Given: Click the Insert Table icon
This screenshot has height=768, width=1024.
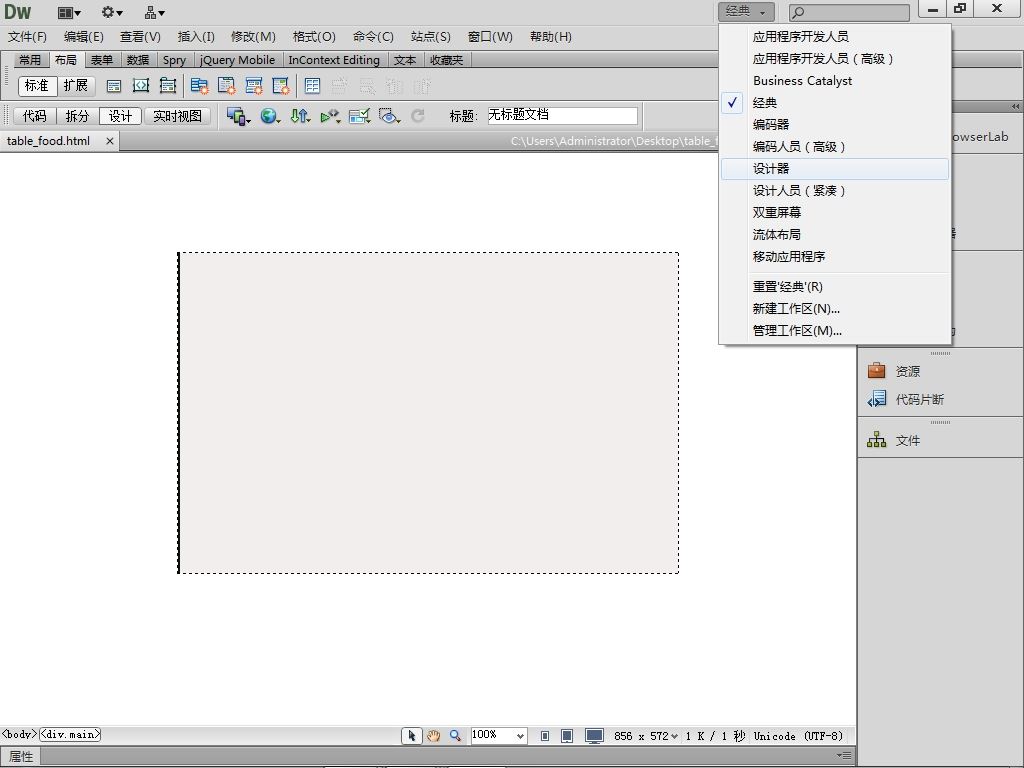Looking at the screenshot, I should [x=312, y=86].
